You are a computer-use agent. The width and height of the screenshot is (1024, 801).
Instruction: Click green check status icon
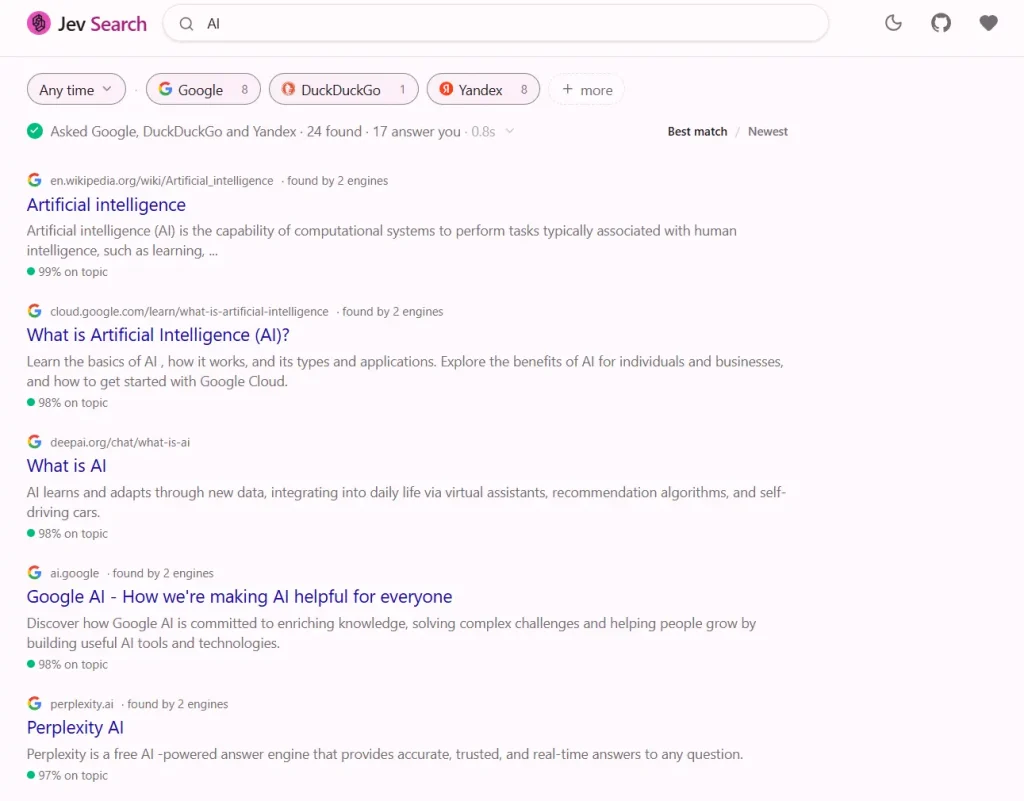point(35,131)
